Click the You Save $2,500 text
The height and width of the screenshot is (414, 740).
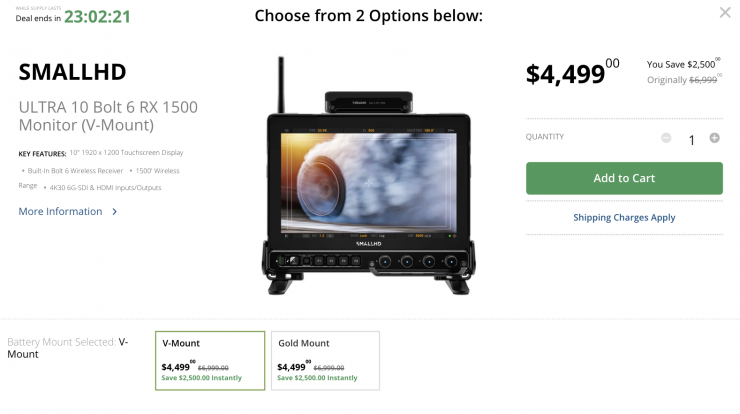(x=683, y=64)
